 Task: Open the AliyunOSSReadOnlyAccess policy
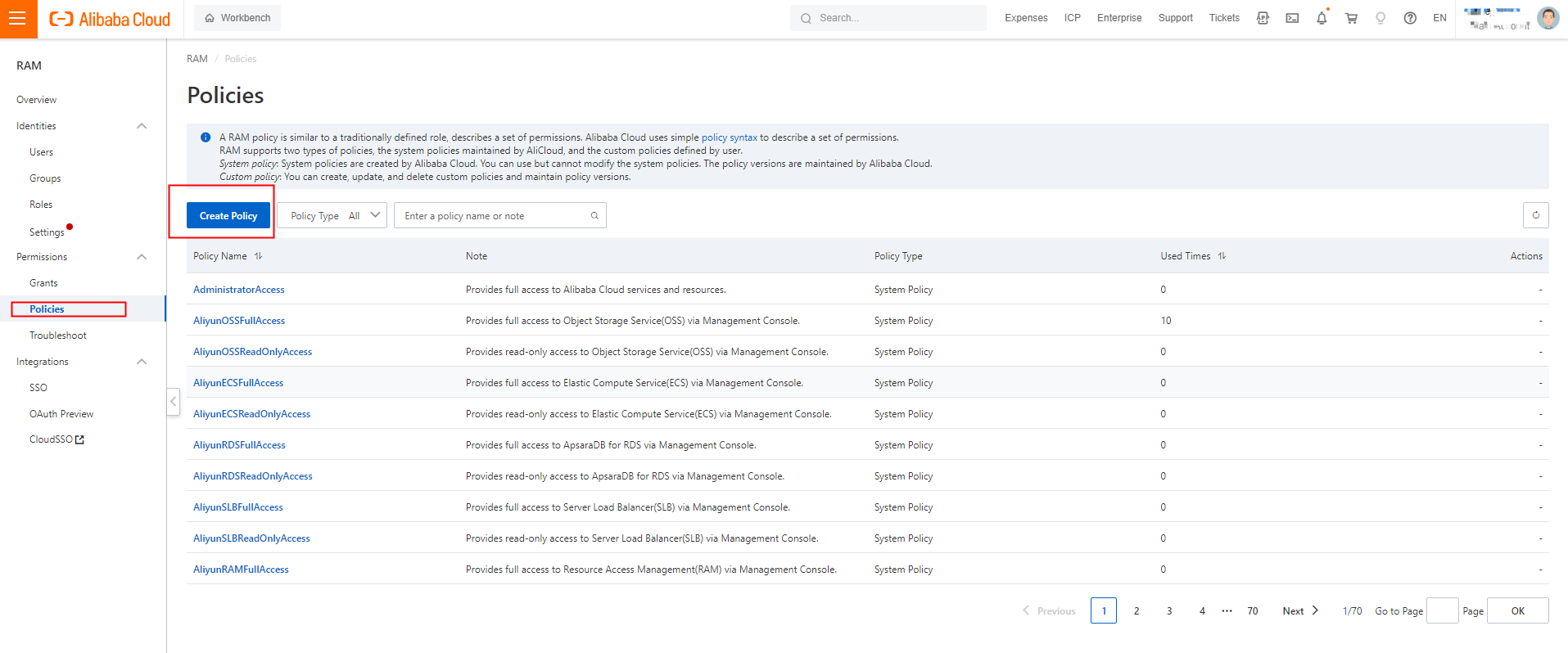tap(252, 352)
